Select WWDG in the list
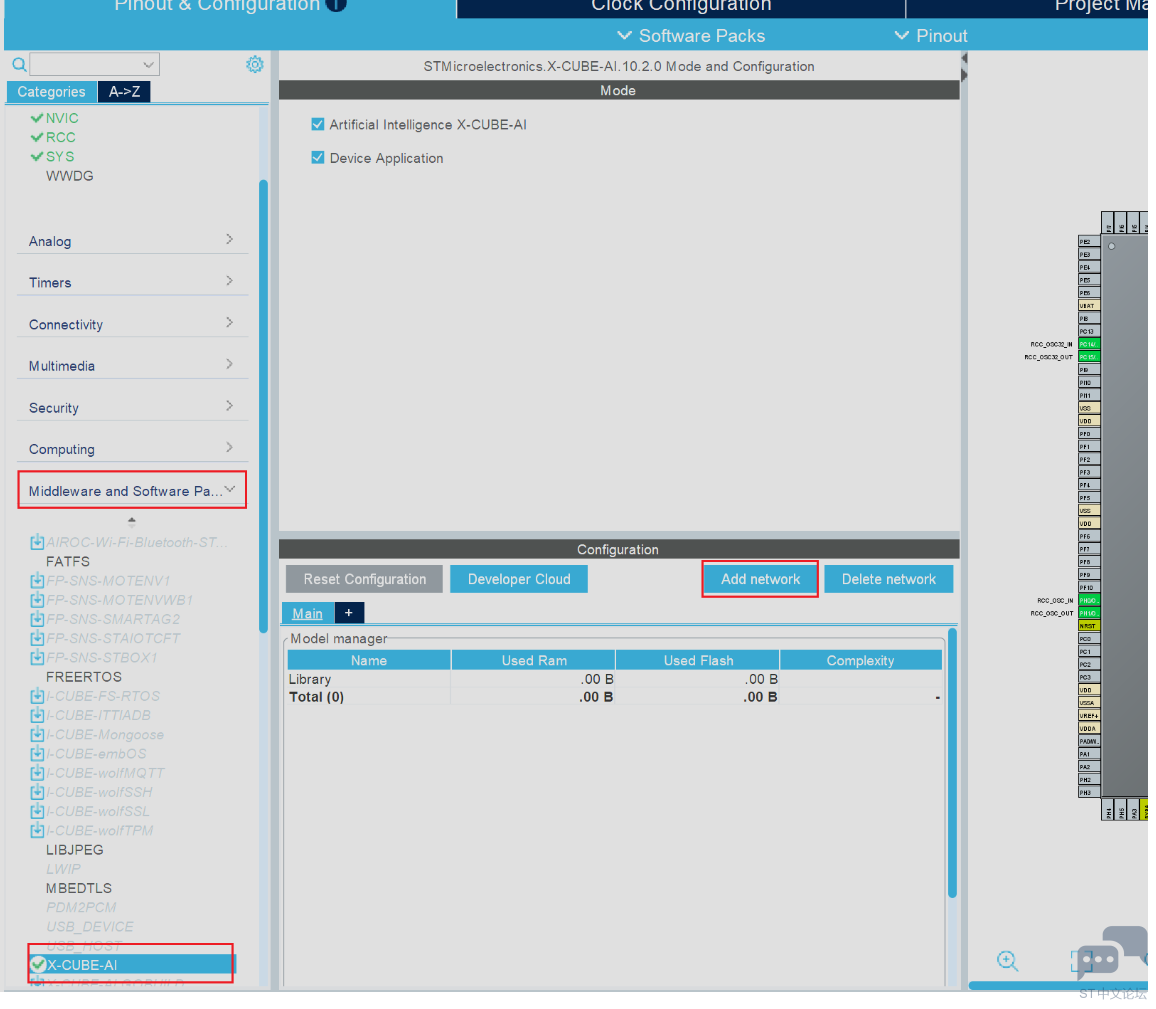 tap(69, 175)
